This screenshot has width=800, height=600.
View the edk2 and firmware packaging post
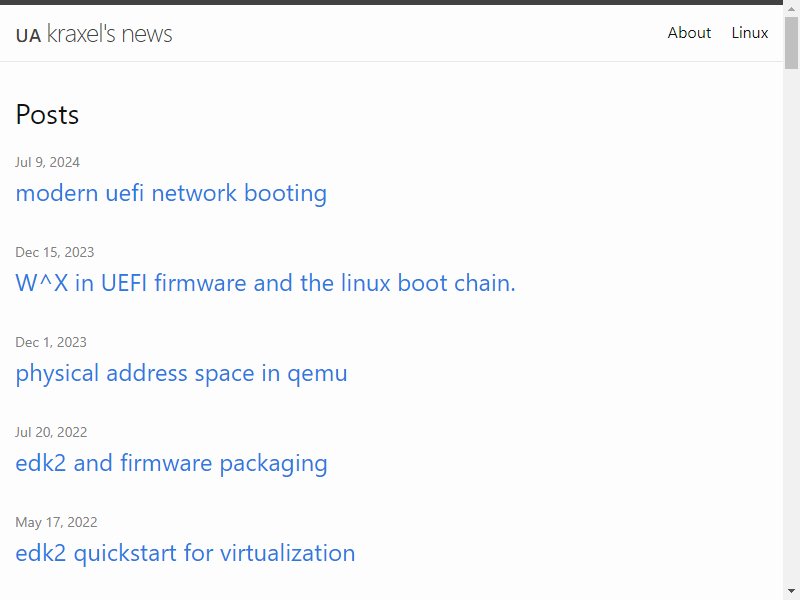click(x=171, y=464)
